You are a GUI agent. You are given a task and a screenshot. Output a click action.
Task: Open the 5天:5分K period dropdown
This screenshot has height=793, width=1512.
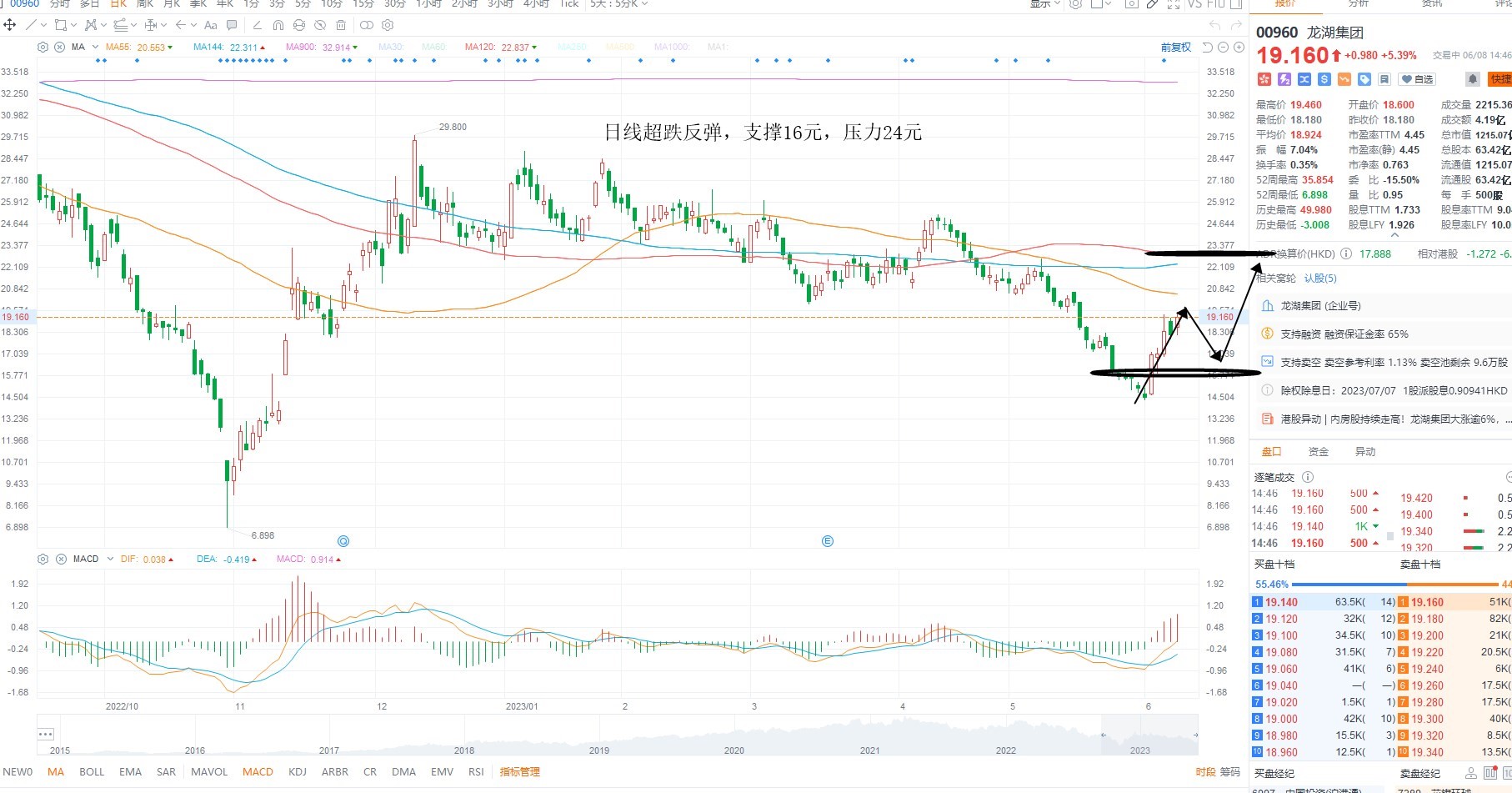[618, 4]
